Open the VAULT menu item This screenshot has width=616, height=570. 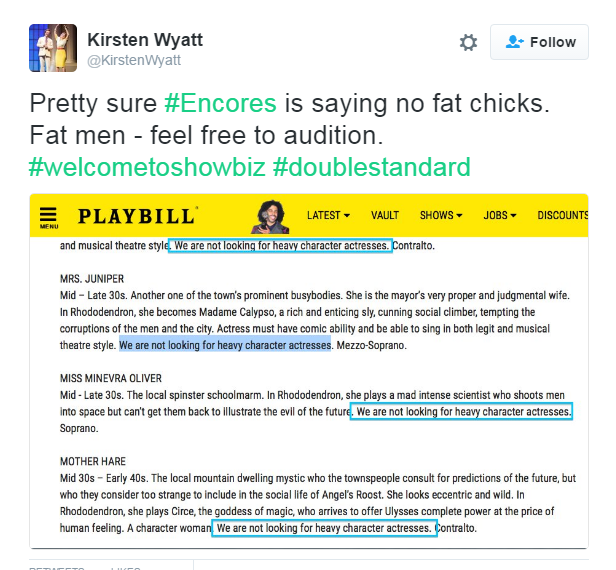click(385, 215)
